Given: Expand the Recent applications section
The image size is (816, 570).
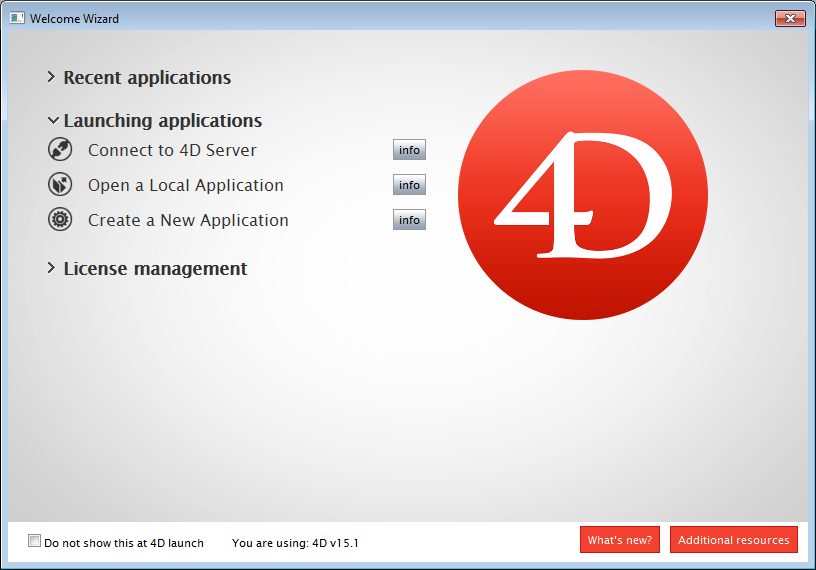Looking at the screenshot, I should click(51, 77).
